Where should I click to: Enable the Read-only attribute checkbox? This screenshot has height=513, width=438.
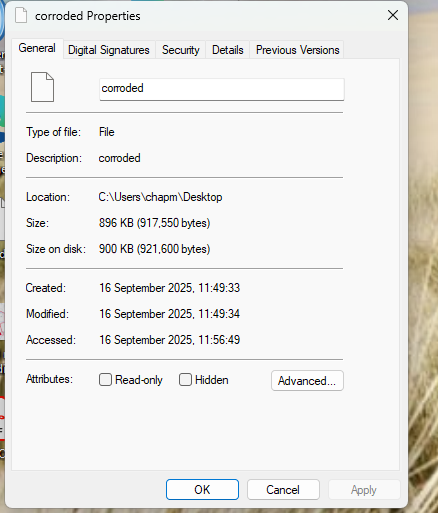105,380
